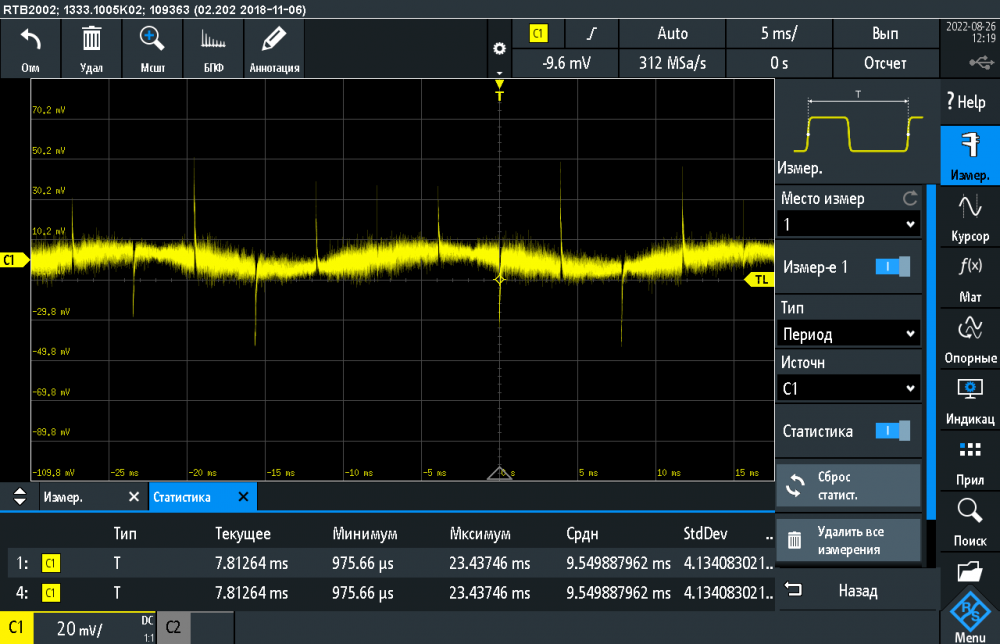Screen dimensions: 1000x644
Task: Toggle the Измер-е 1 measurement switch
Action: (x=892, y=267)
